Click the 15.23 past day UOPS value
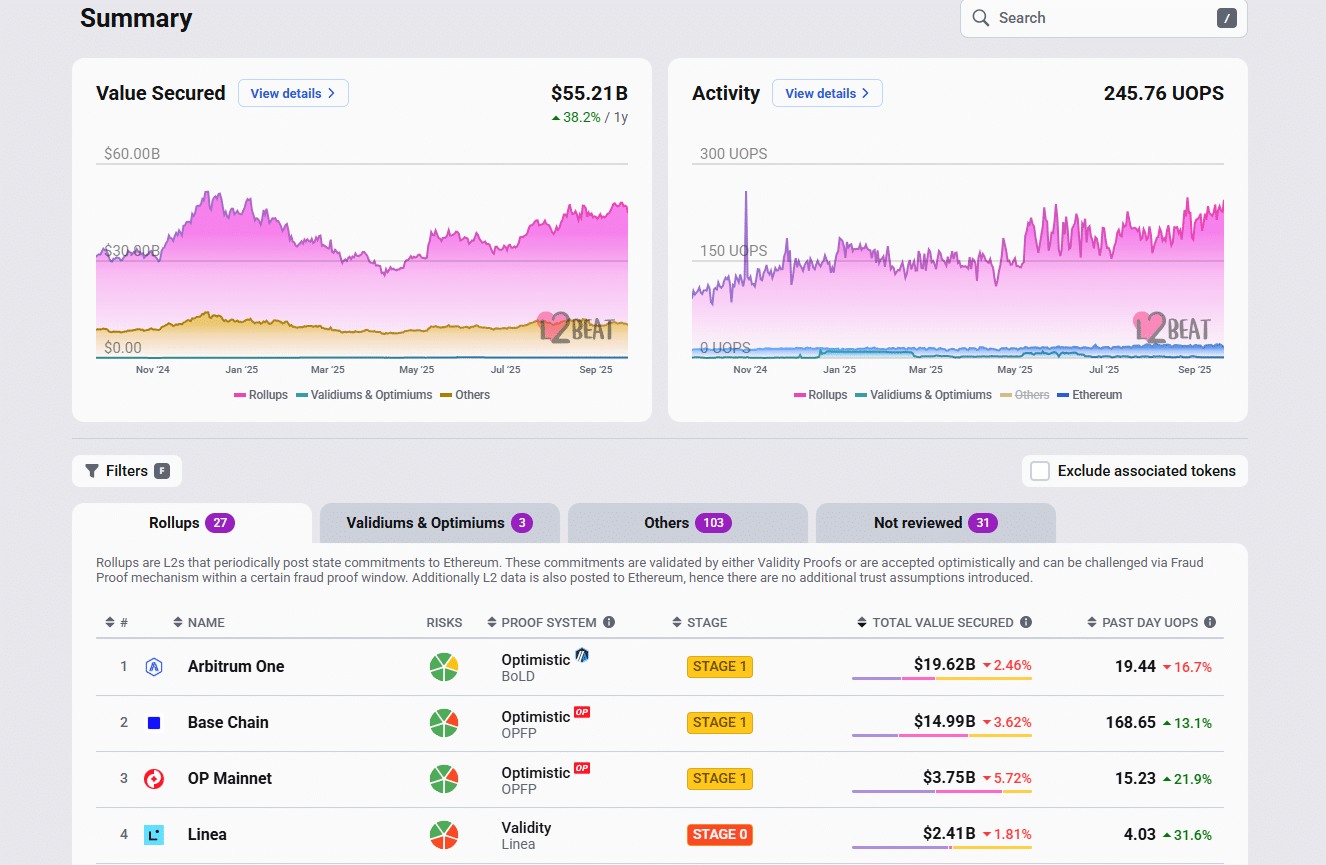This screenshot has width=1326, height=865. 1136,779
